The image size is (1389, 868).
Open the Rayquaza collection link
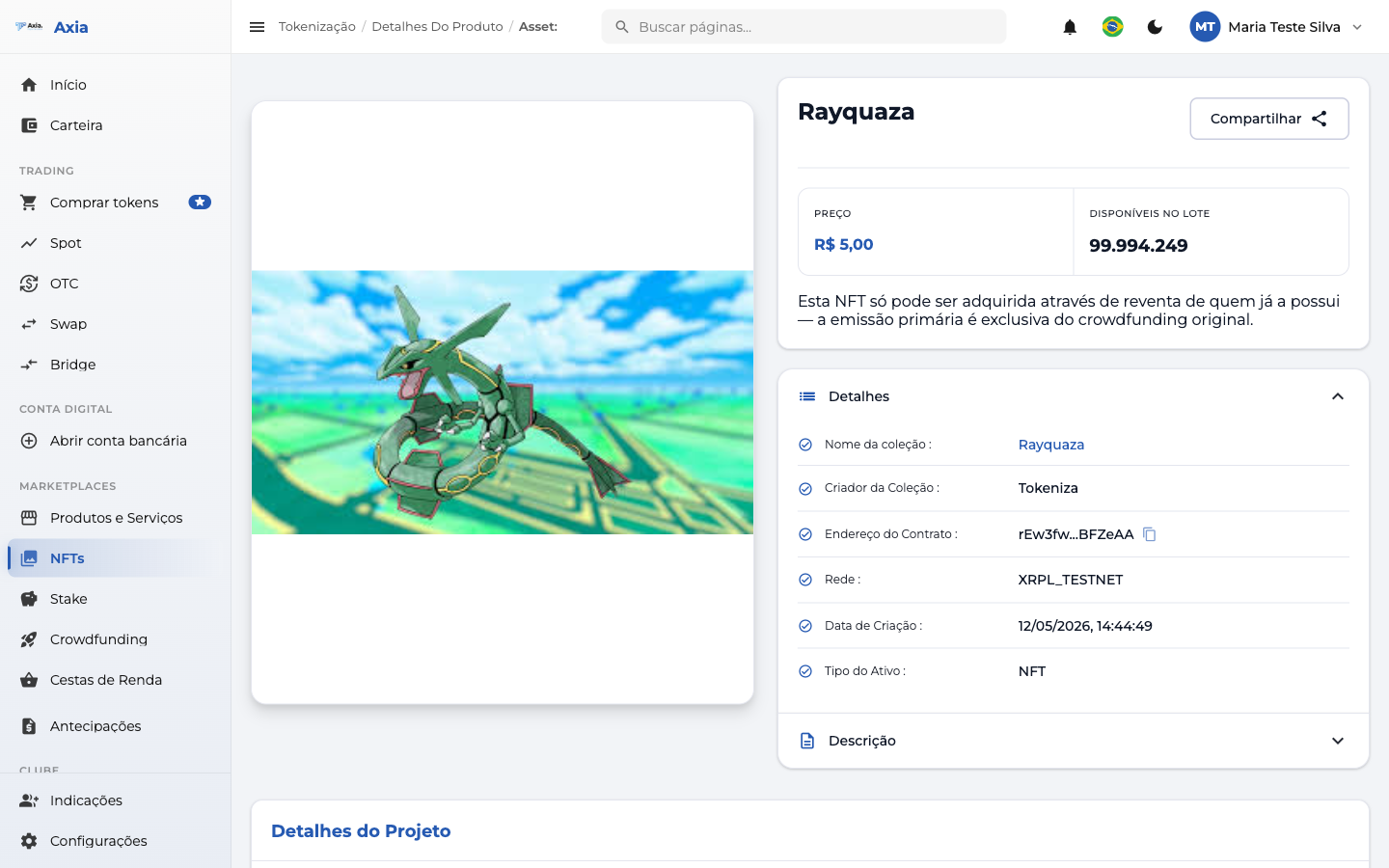click(1051, 445)
